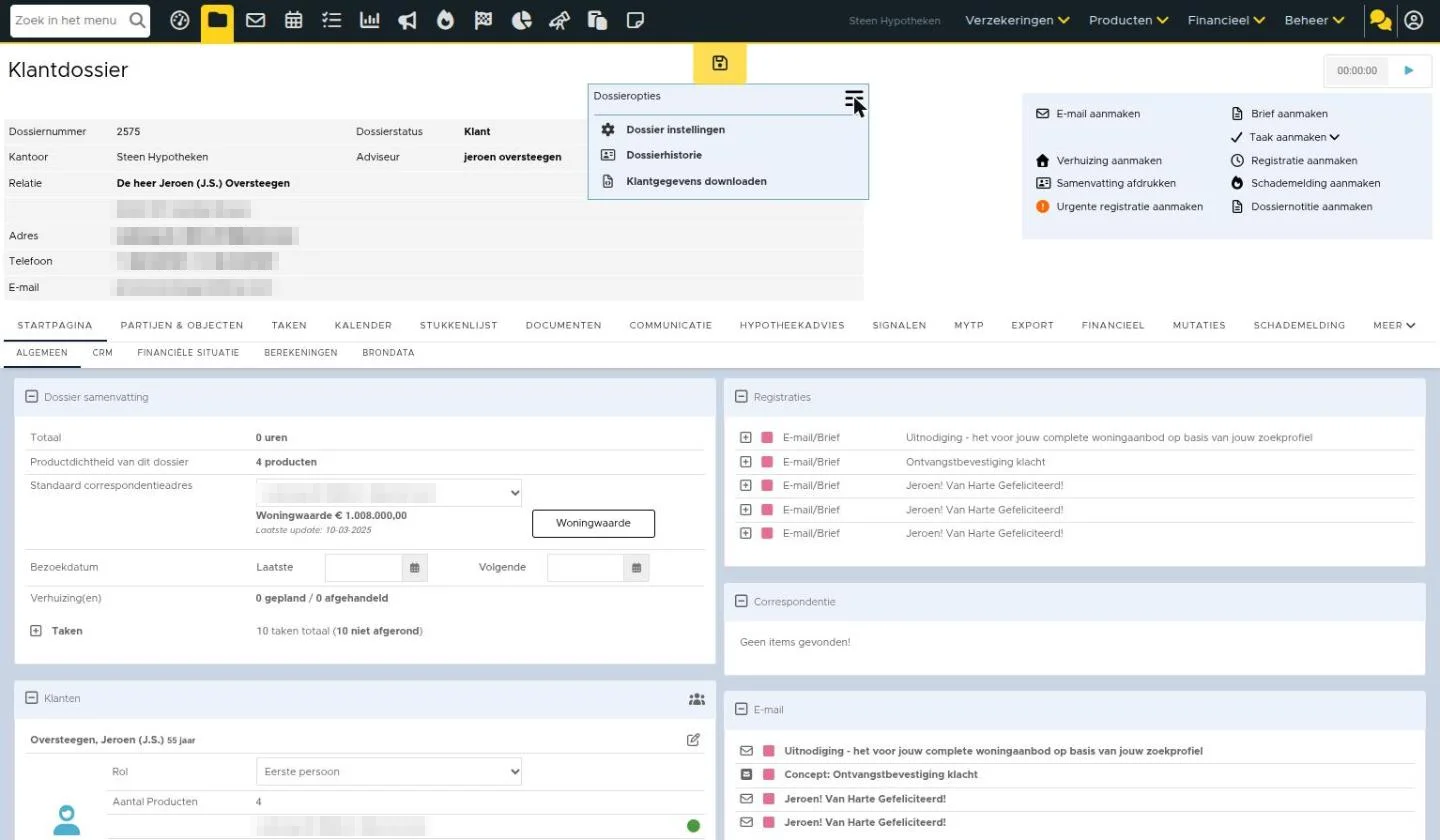Click the telescope icon in the top bar

pyautogui.click(x=559, y=20)
